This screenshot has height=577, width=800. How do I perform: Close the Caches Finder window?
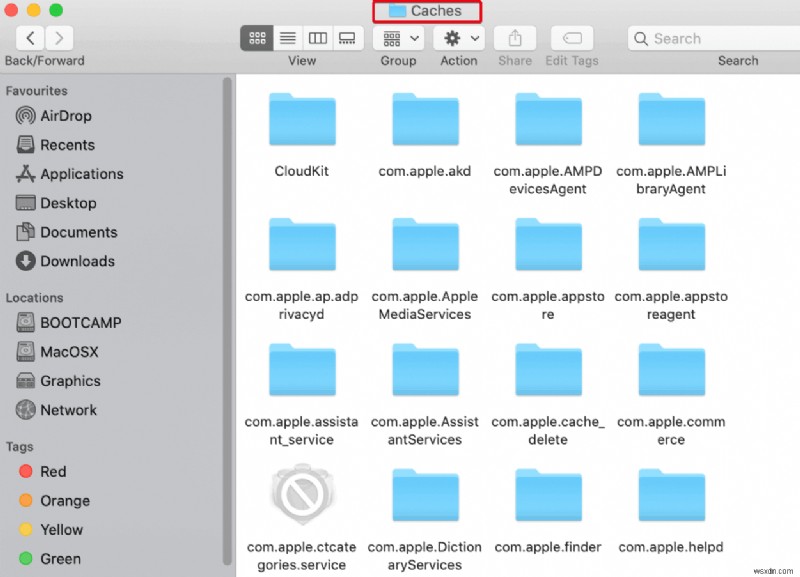(11, 10)
